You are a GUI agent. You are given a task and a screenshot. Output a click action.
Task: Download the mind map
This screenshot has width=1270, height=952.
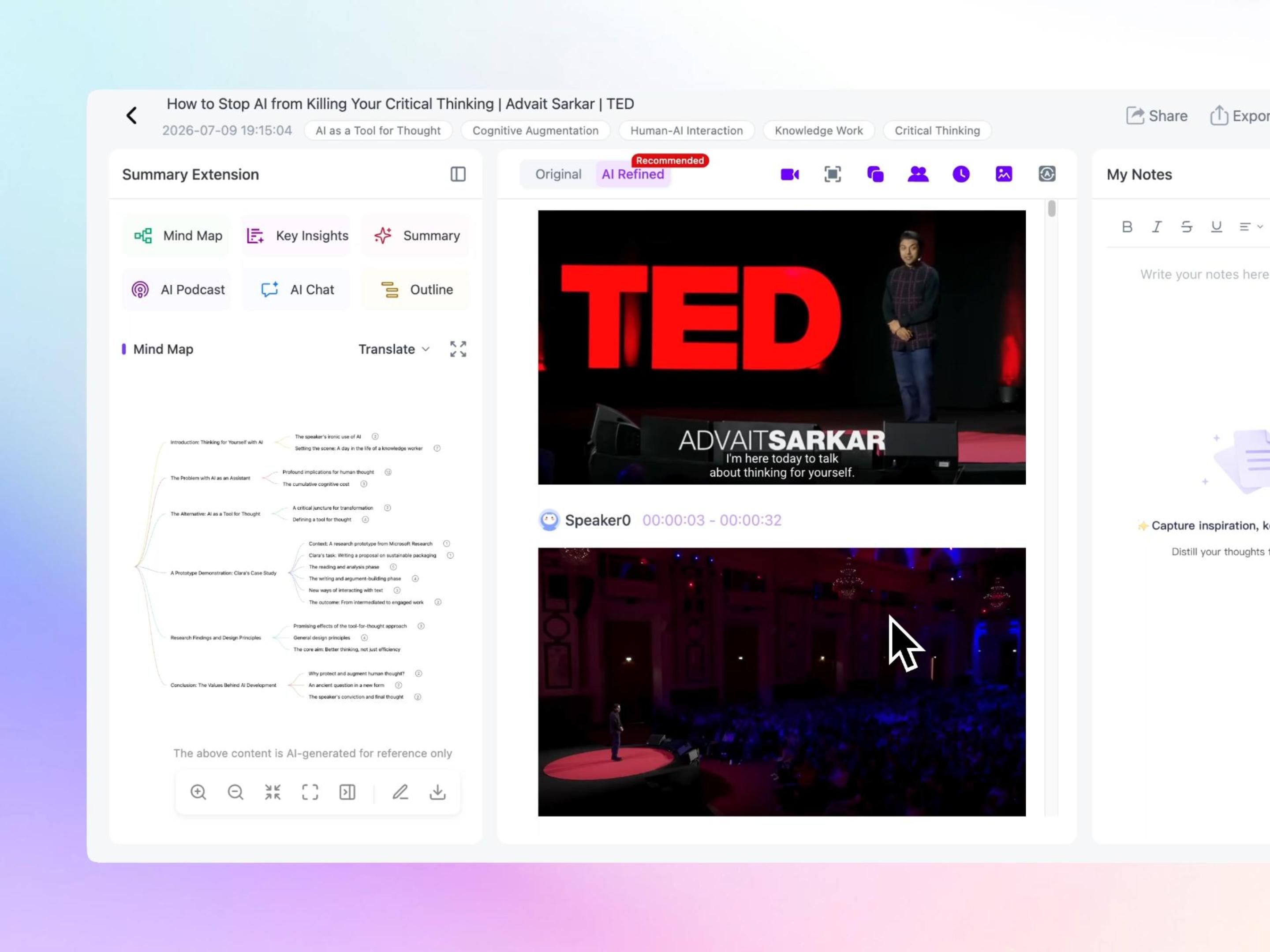coord(437,792)
